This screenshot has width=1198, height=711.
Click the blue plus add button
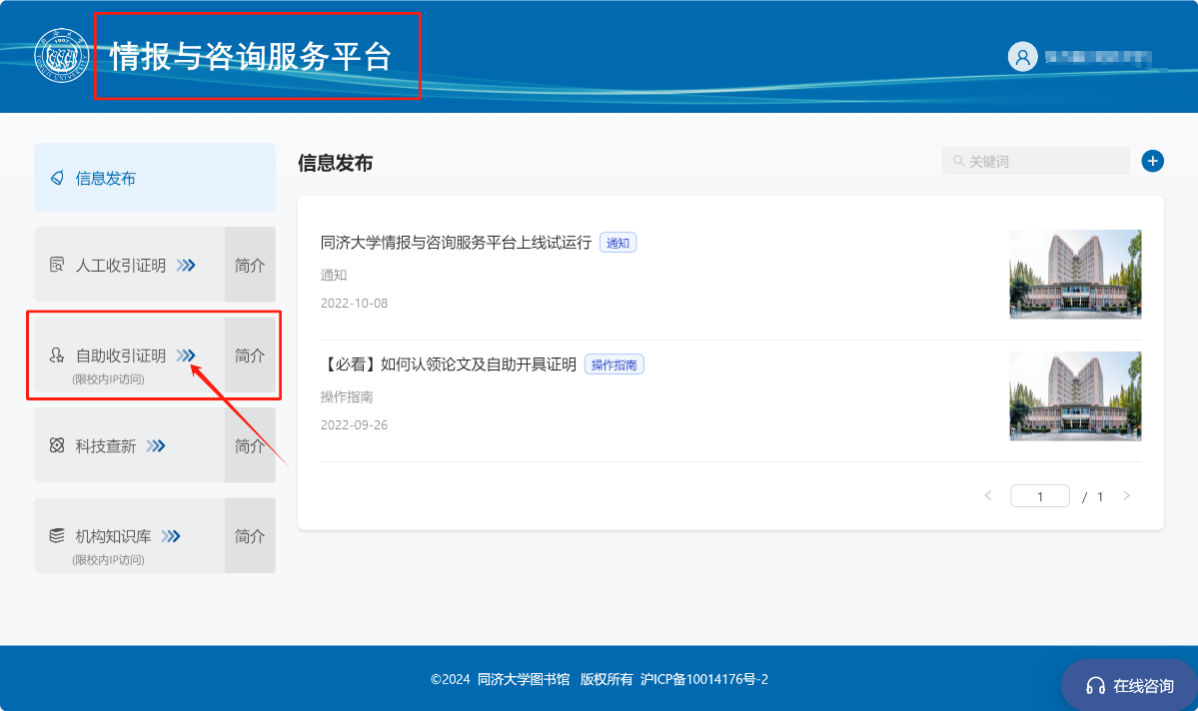point(1152,161)
